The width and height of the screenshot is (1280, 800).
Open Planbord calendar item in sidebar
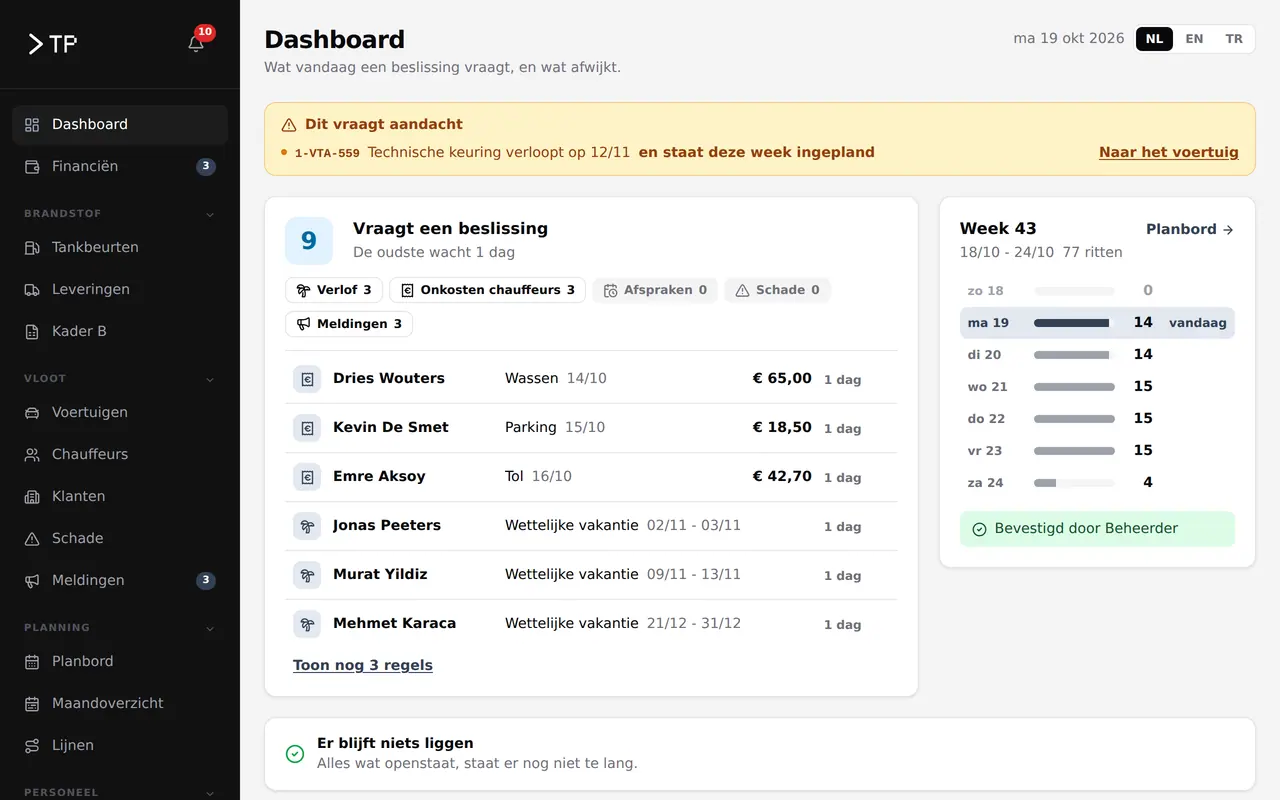point(120,661)
